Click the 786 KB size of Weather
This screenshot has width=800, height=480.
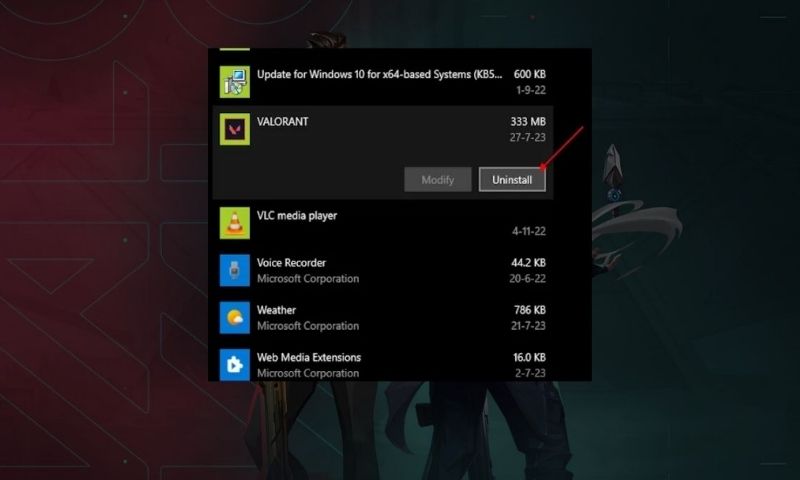pos(530,310)
